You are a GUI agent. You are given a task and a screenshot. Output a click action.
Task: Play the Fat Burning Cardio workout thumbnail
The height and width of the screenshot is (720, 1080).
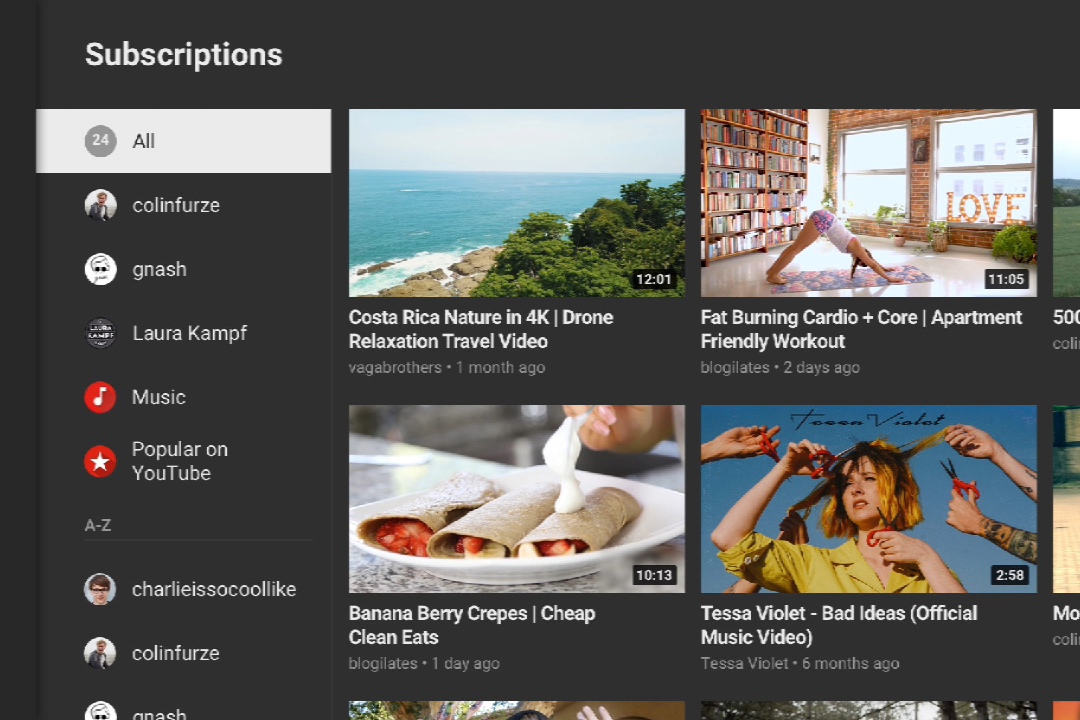pyautogui.click(x=868, y=203)
